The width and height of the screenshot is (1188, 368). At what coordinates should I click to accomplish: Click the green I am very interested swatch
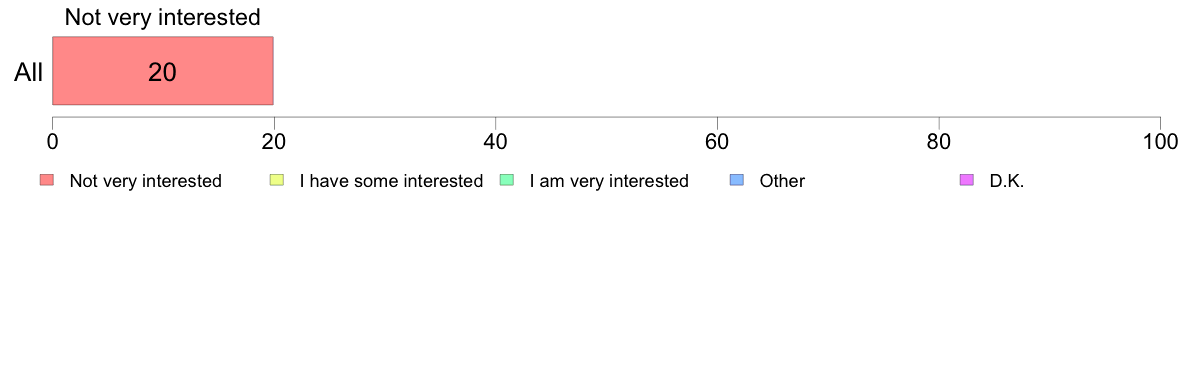pyautogui.click(x=507, y=180)
